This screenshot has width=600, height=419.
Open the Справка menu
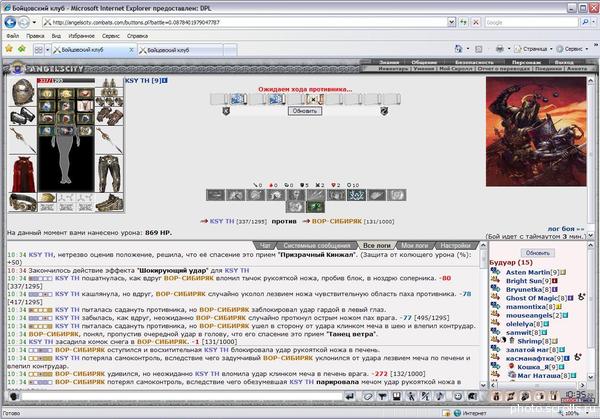click(137, 36)
